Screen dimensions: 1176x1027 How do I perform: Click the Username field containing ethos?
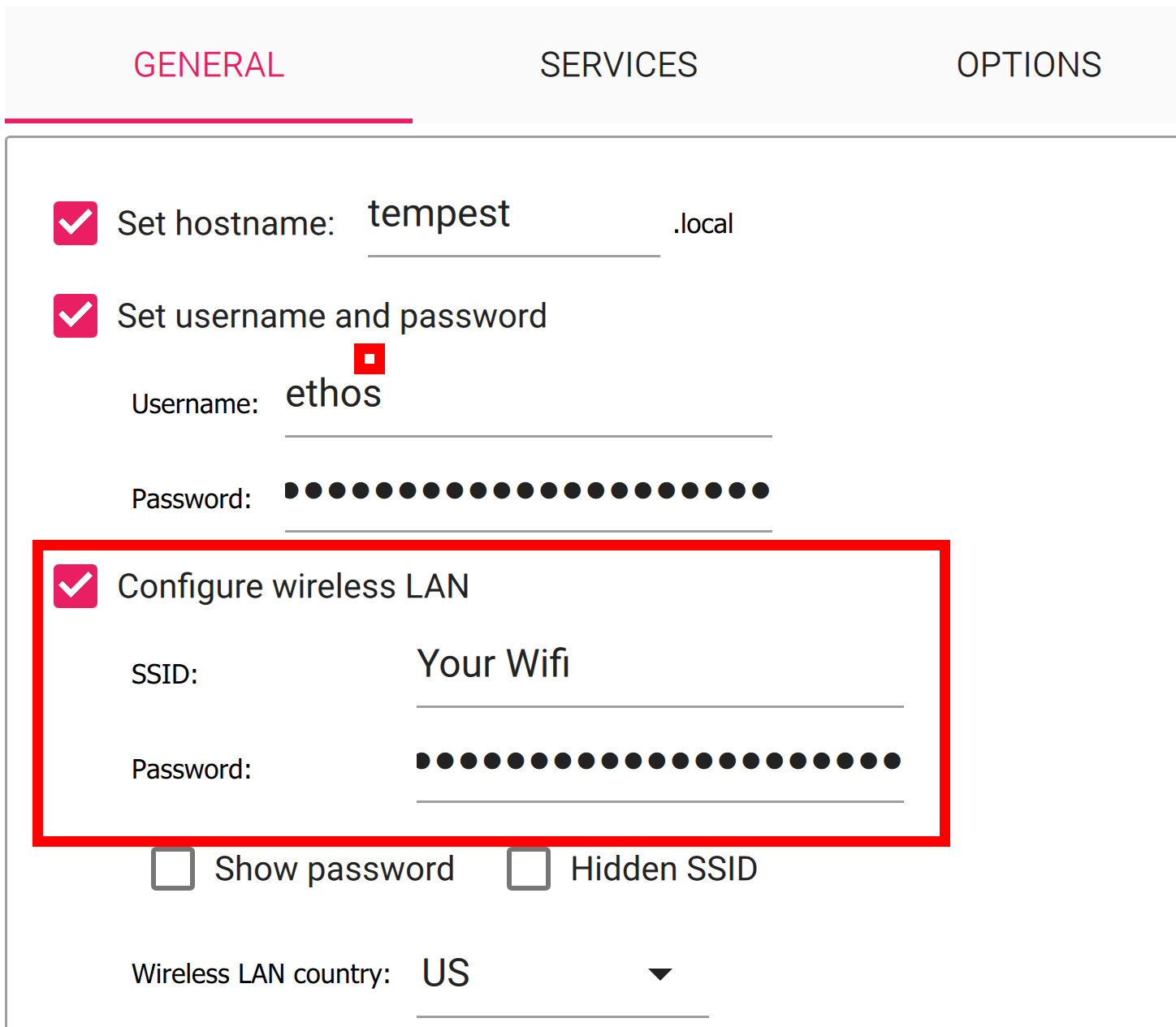tap(528, 398)
